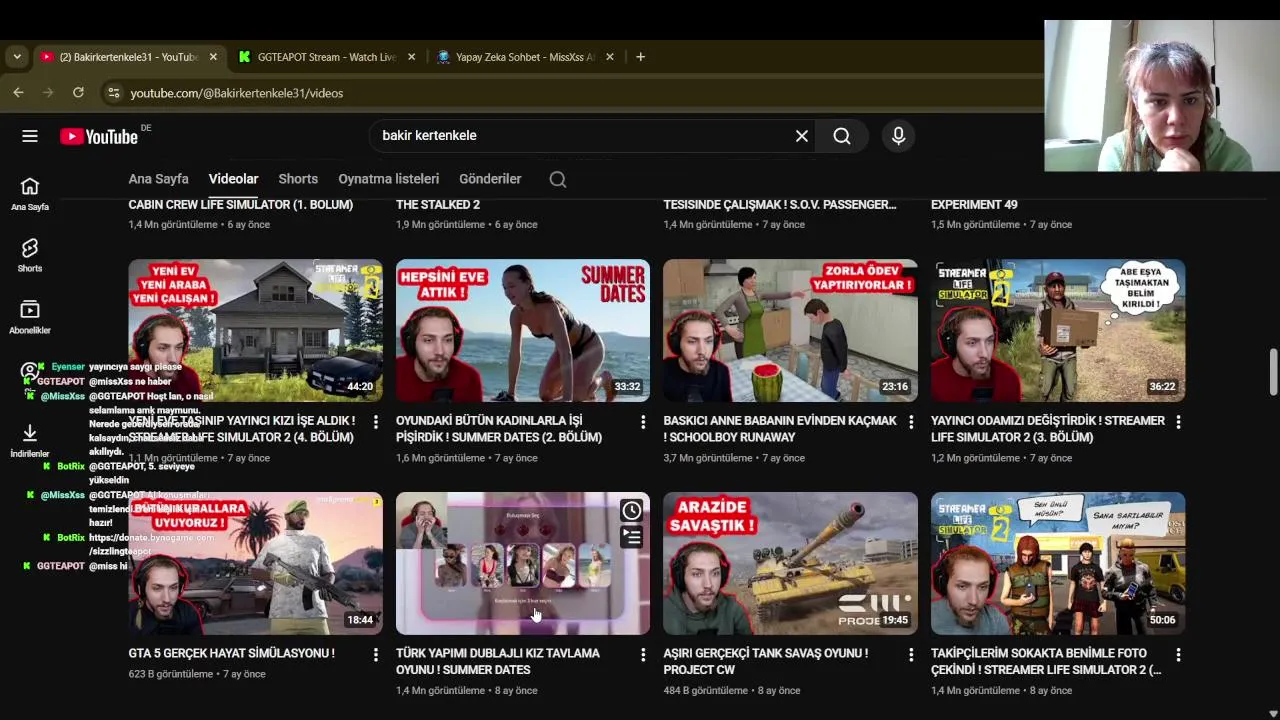Open İndirilenler in the left sidebar
The height and width of the screenshot is (720, 1280).
[x=30, y=440]
